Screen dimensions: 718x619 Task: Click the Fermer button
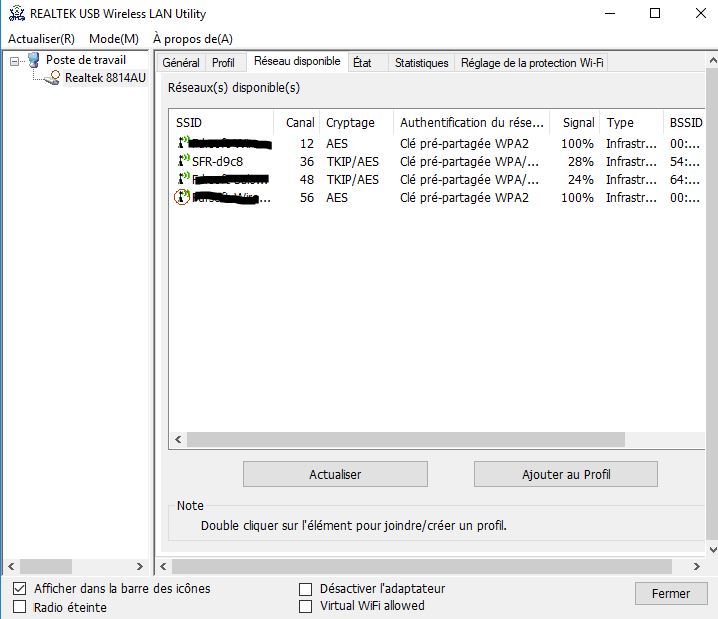tap(671, 593)
